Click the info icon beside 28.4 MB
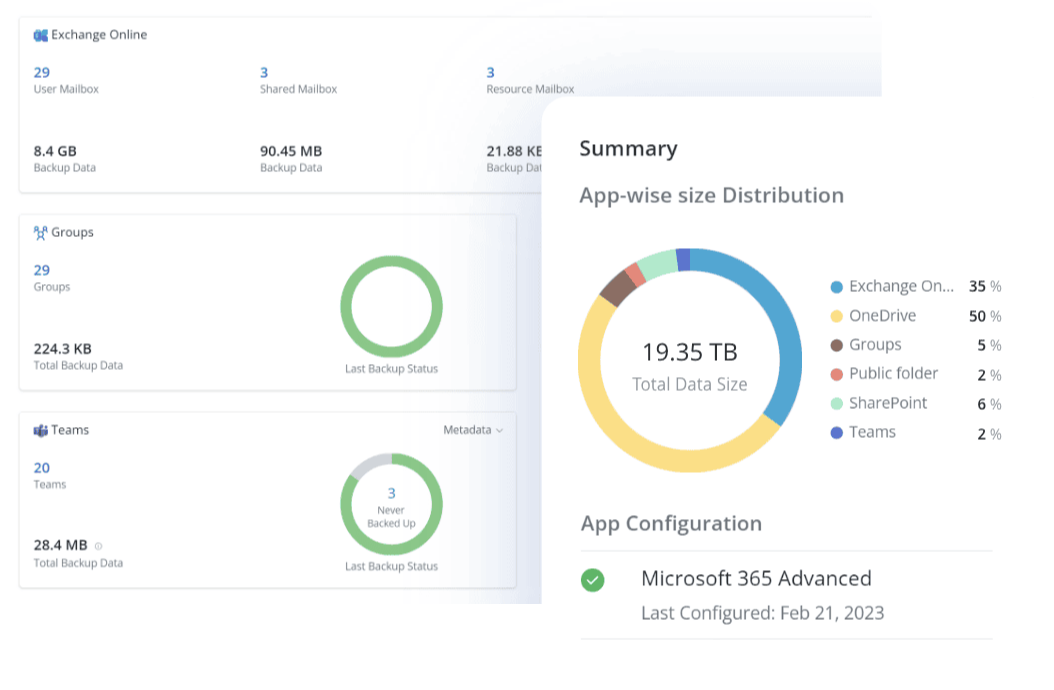 (98, 546)
